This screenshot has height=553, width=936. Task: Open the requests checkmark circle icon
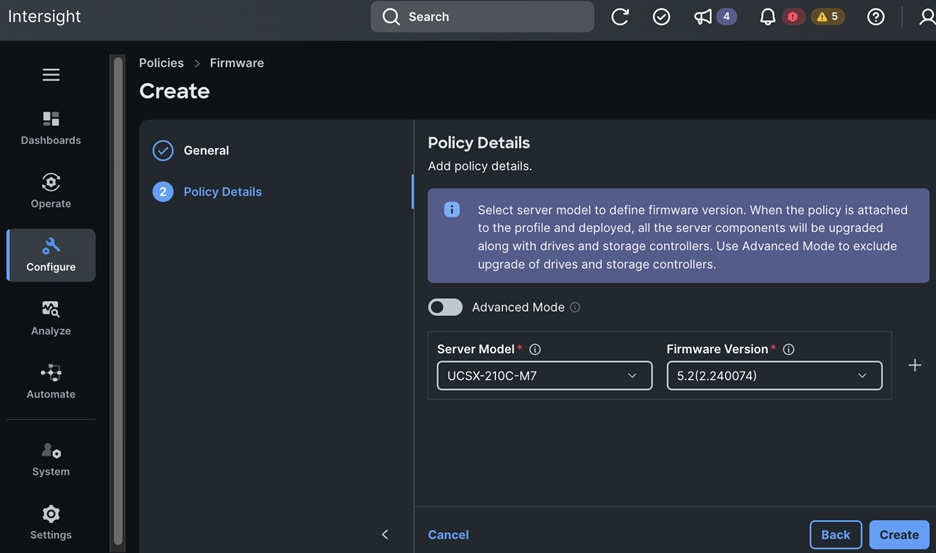(661, 17)
